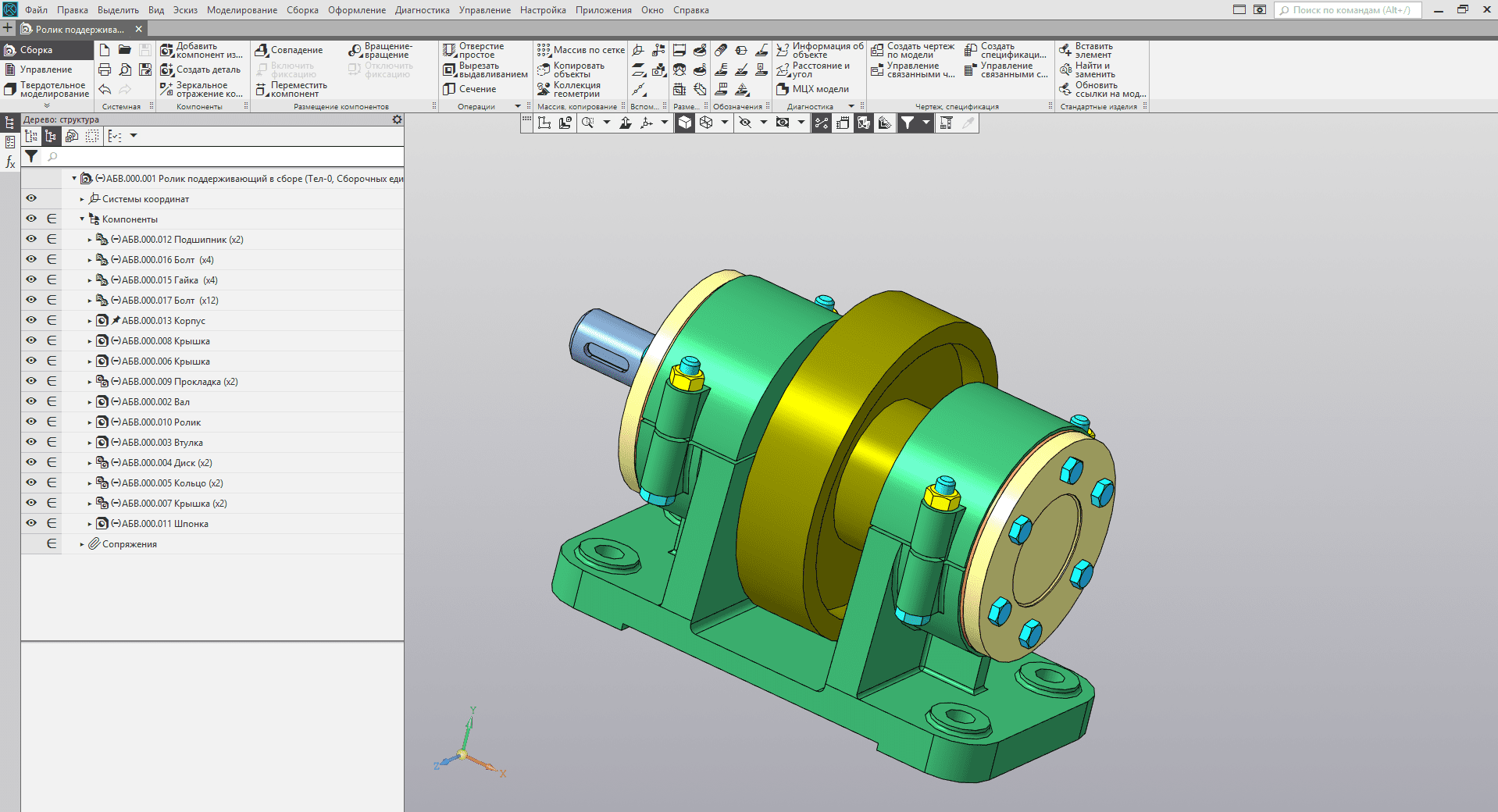This screenshot has width=1498, height=812.
Task: Expand the АБВ.000.012 Подшипник tree node
Action: point(90,240)
